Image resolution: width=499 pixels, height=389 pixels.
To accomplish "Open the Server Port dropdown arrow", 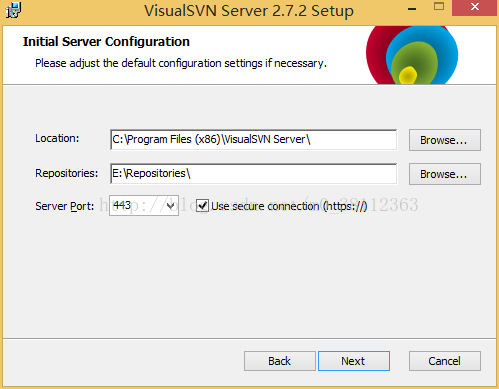I will point(171,206).
